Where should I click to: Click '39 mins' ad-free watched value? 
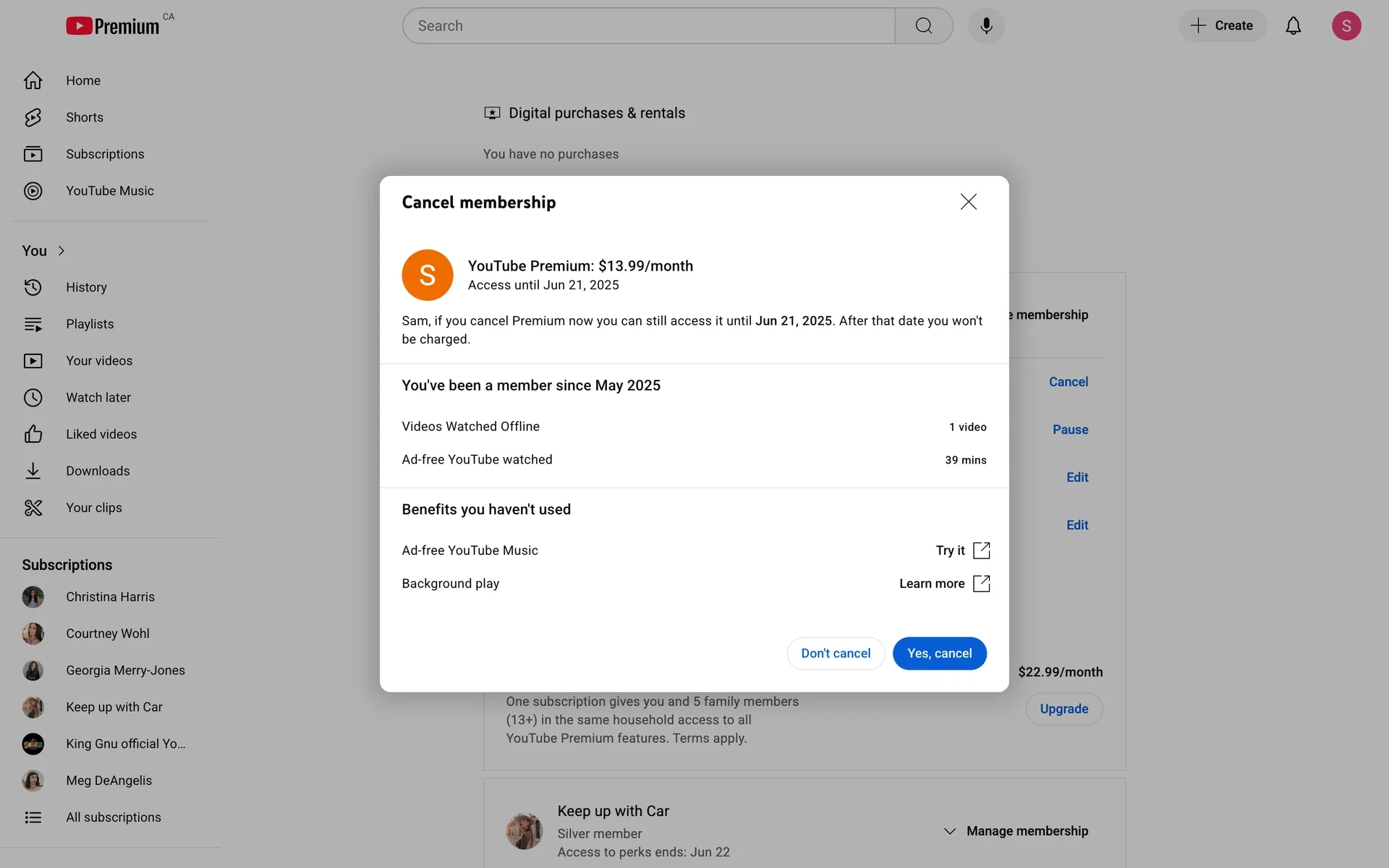pos(966,460)
